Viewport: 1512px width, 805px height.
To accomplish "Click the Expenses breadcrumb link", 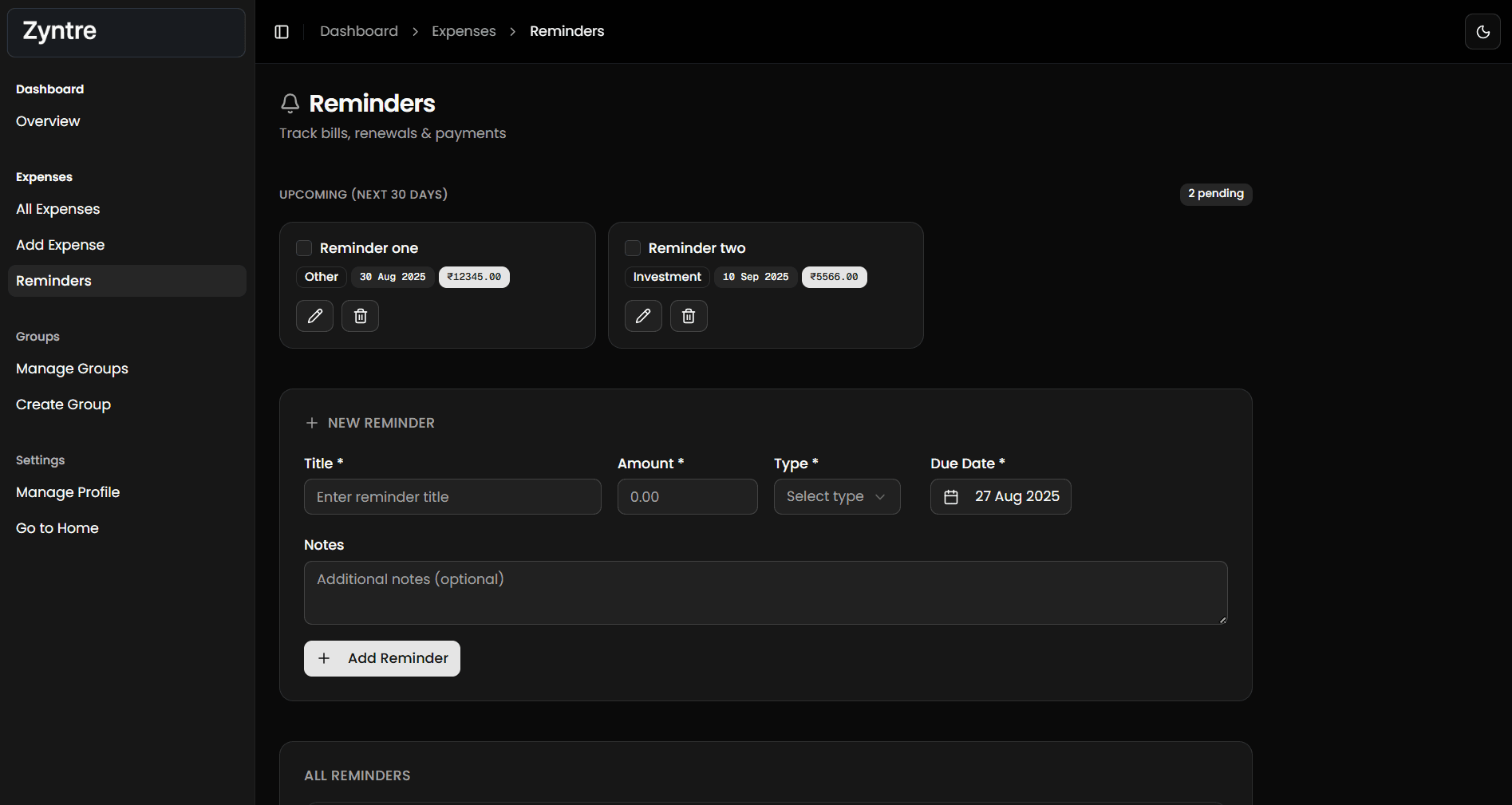I will [464, 31].
